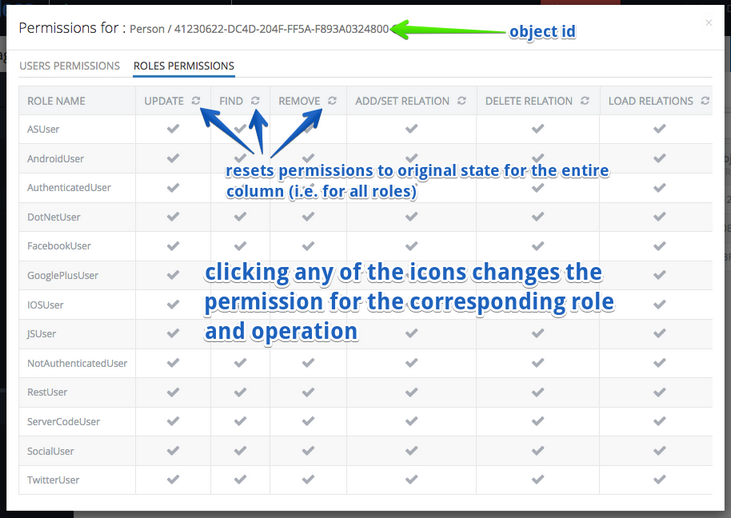731x518 pixels.
Task: Toggle UPDATE permission for IOSUser
Action: point(173,304)
